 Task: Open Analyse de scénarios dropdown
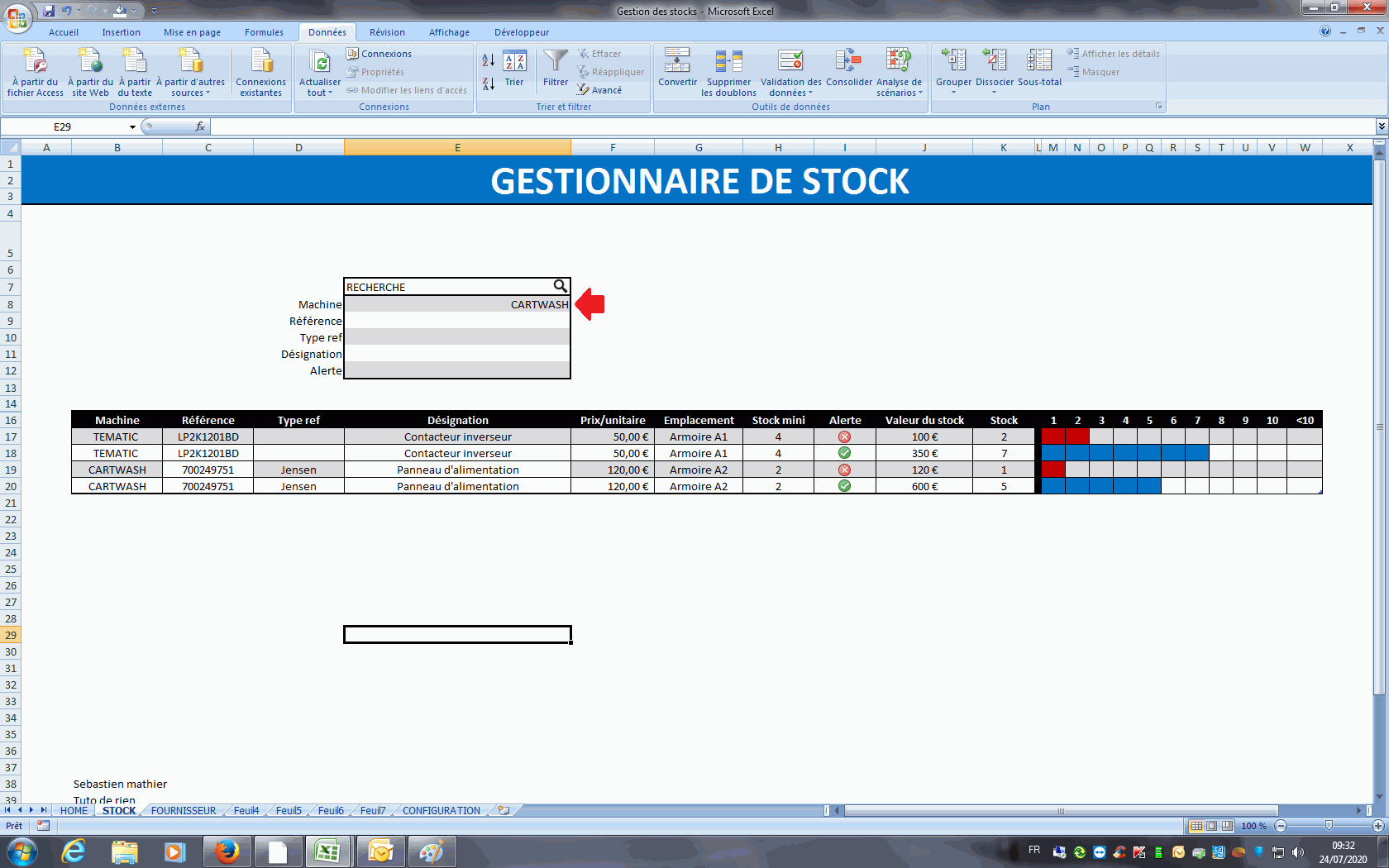[x=899, y=88]
